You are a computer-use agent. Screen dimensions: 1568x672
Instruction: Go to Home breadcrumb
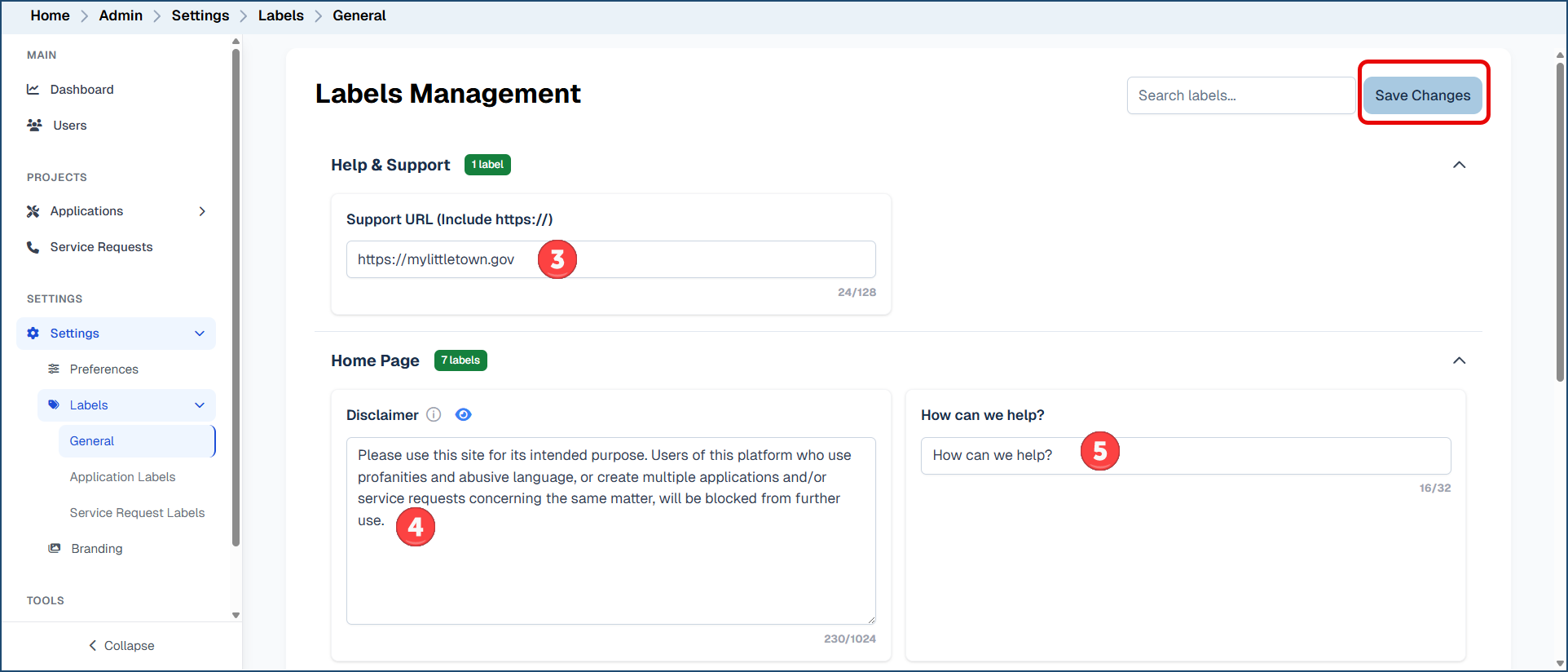coord(51,15)
